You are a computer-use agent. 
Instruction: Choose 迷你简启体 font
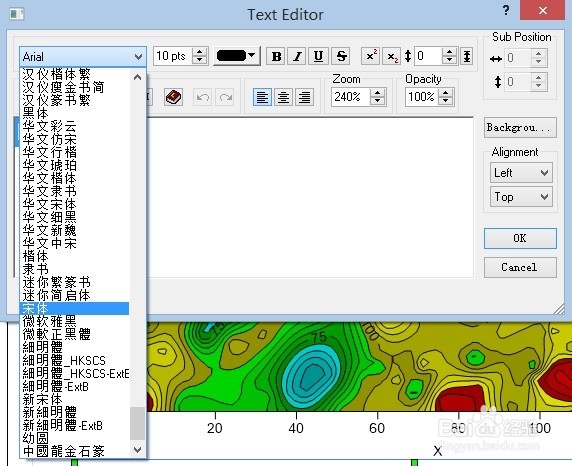coord(74,295)
